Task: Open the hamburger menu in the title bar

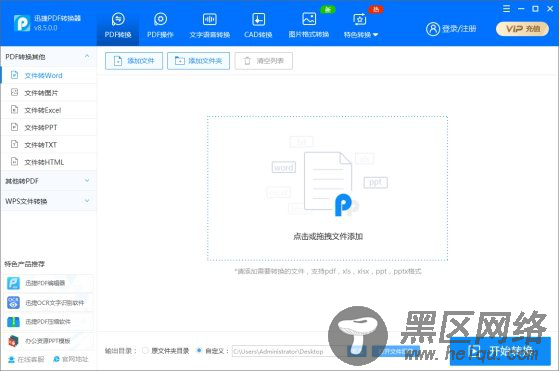Action: click(506, 9)
